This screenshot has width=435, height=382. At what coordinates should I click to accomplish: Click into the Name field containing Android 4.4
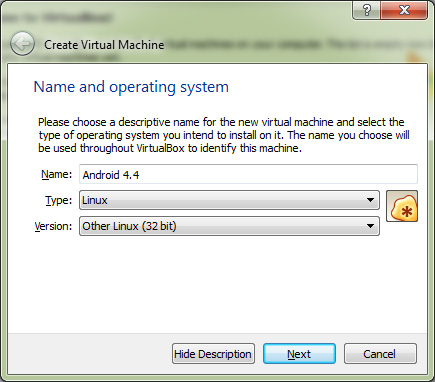(x=248, y=174)
